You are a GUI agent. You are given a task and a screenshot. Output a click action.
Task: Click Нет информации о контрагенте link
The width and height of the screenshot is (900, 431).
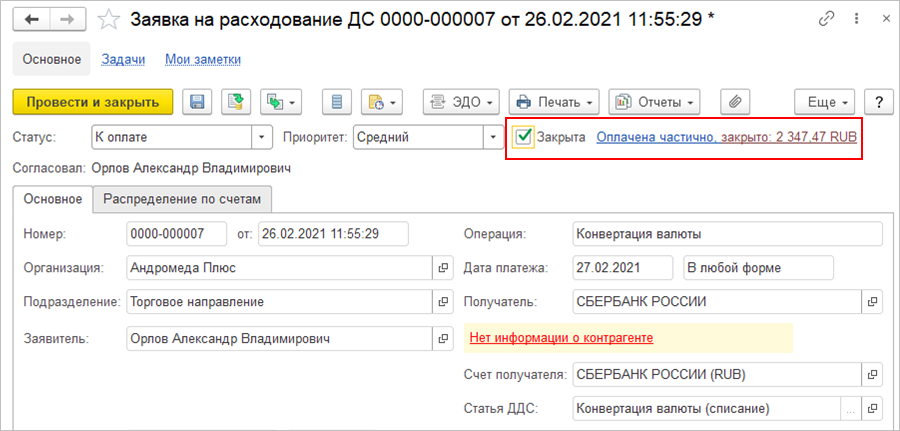(x=561, y=337)
